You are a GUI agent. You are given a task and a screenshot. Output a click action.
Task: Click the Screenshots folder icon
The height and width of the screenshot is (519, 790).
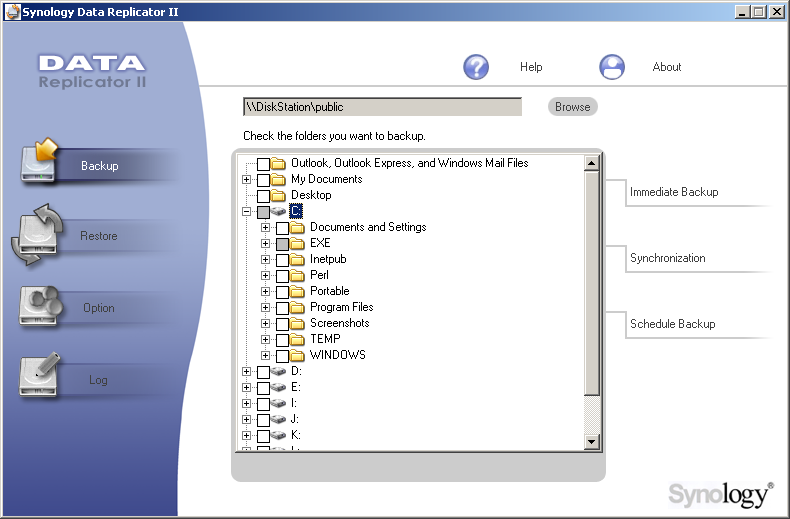297,323
